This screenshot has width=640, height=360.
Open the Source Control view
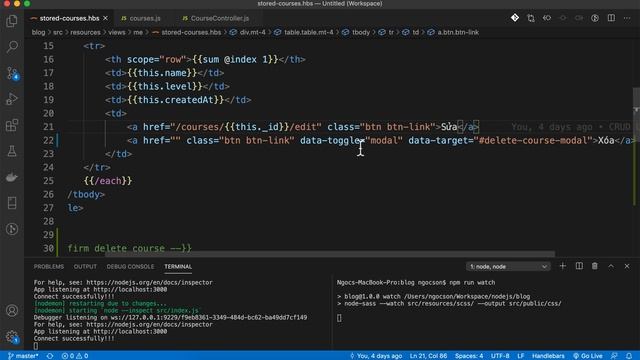tap(12, 73)
